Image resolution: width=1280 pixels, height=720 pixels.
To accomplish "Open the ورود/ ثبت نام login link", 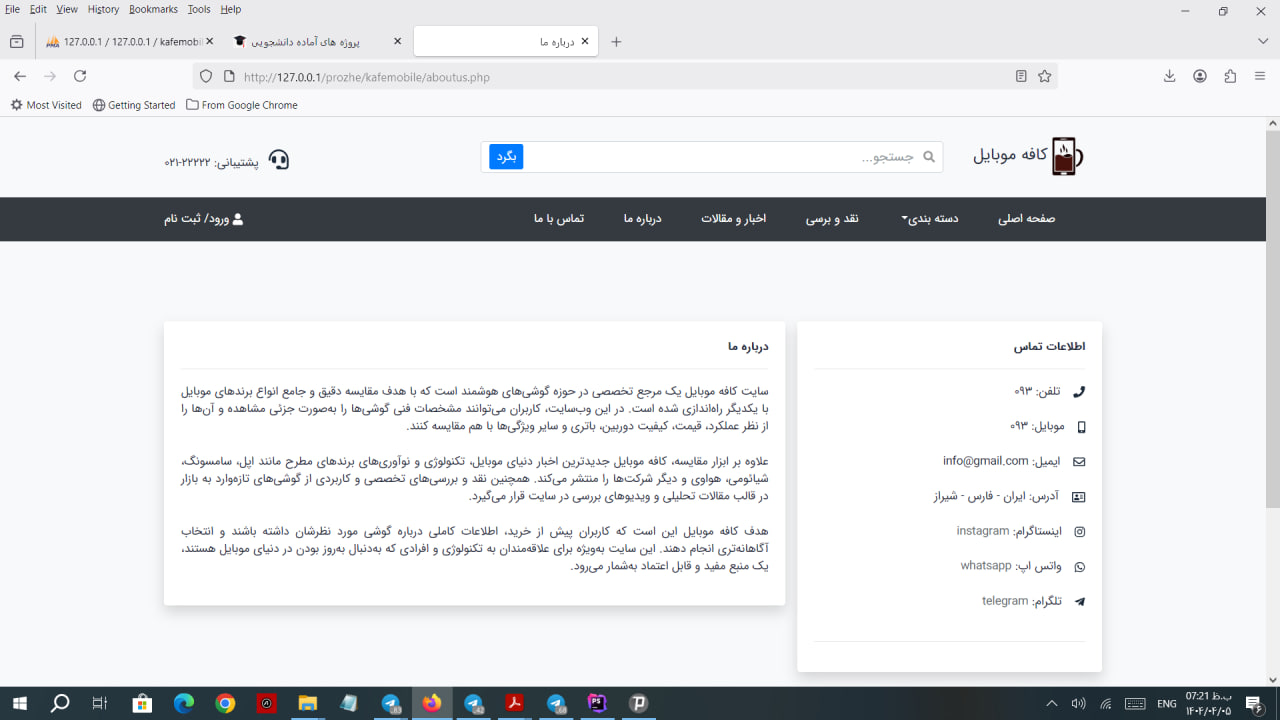I will [204, 219].
